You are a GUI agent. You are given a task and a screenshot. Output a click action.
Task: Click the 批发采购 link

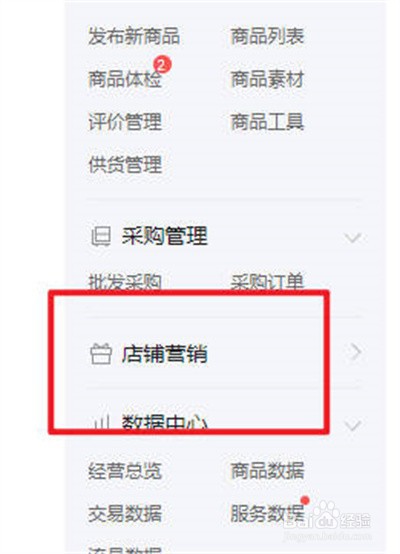tap(125, 282)
